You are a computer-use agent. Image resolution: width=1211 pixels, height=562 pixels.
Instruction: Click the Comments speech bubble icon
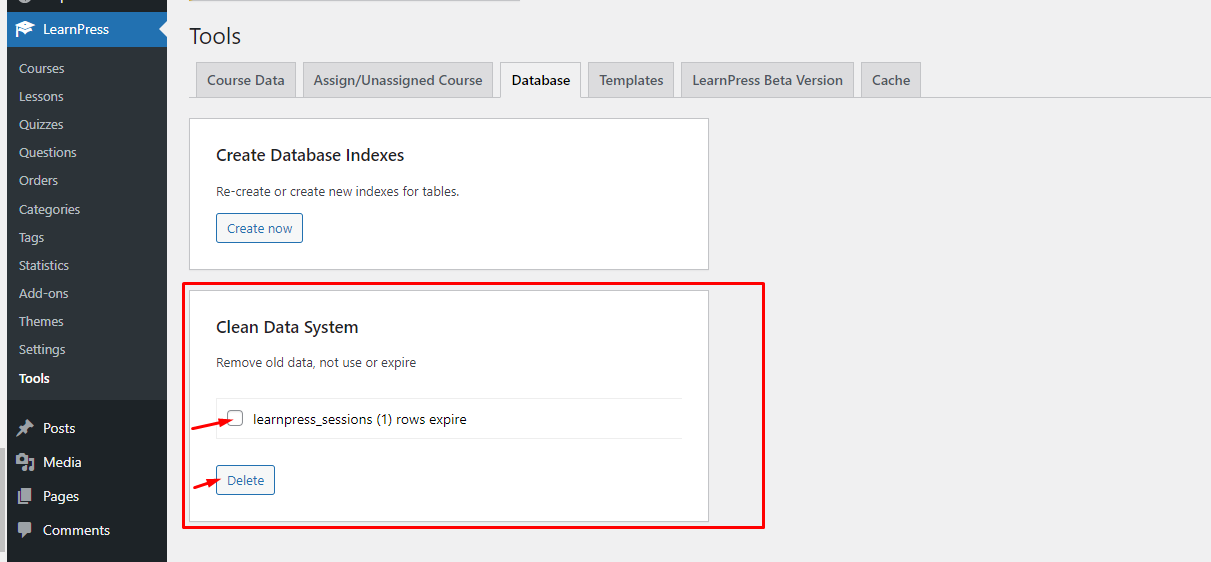coord(25,530)
